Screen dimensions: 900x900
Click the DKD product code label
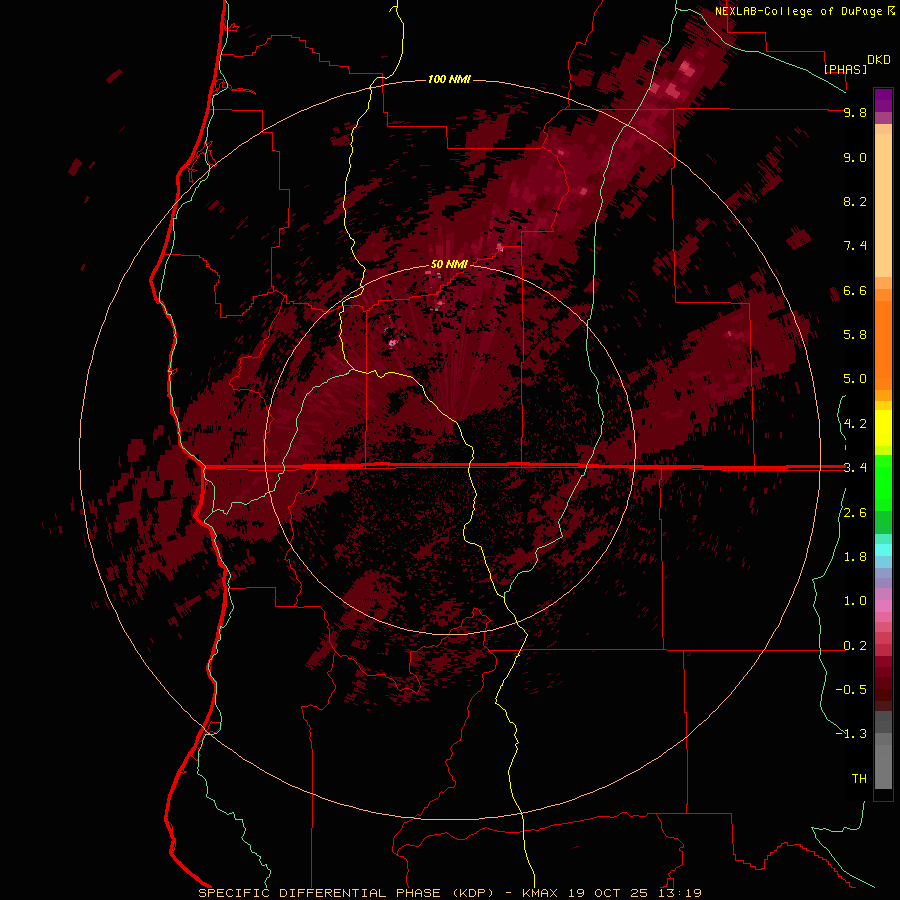878,60
